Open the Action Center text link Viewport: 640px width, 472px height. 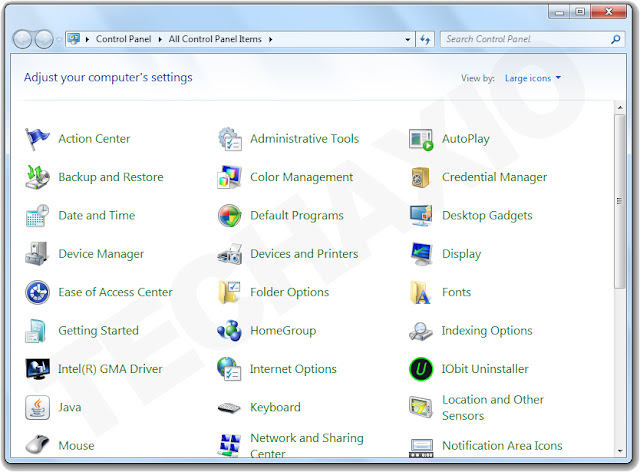[94, 139]
